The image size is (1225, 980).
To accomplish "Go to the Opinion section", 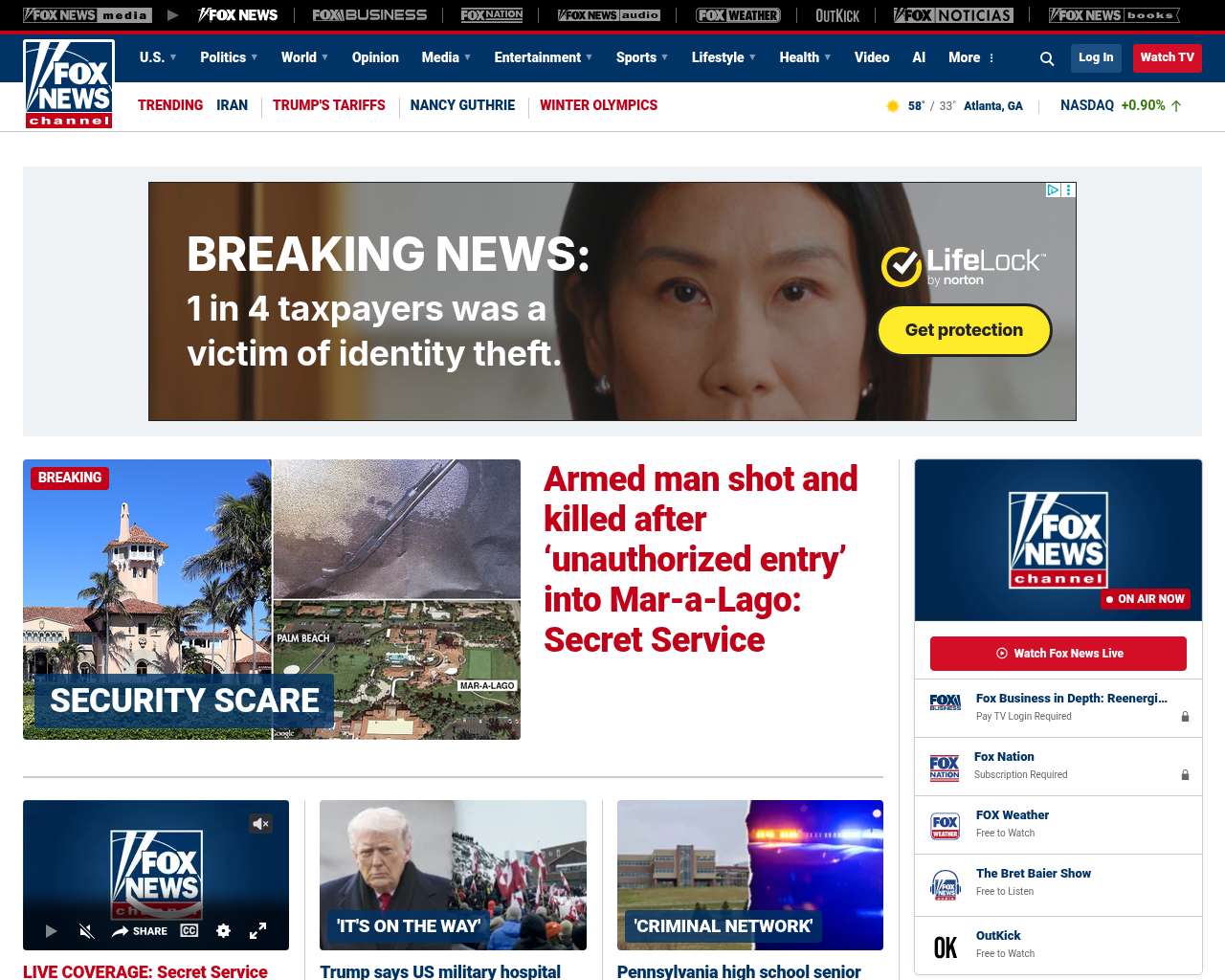I will click(x=375, y=57).
